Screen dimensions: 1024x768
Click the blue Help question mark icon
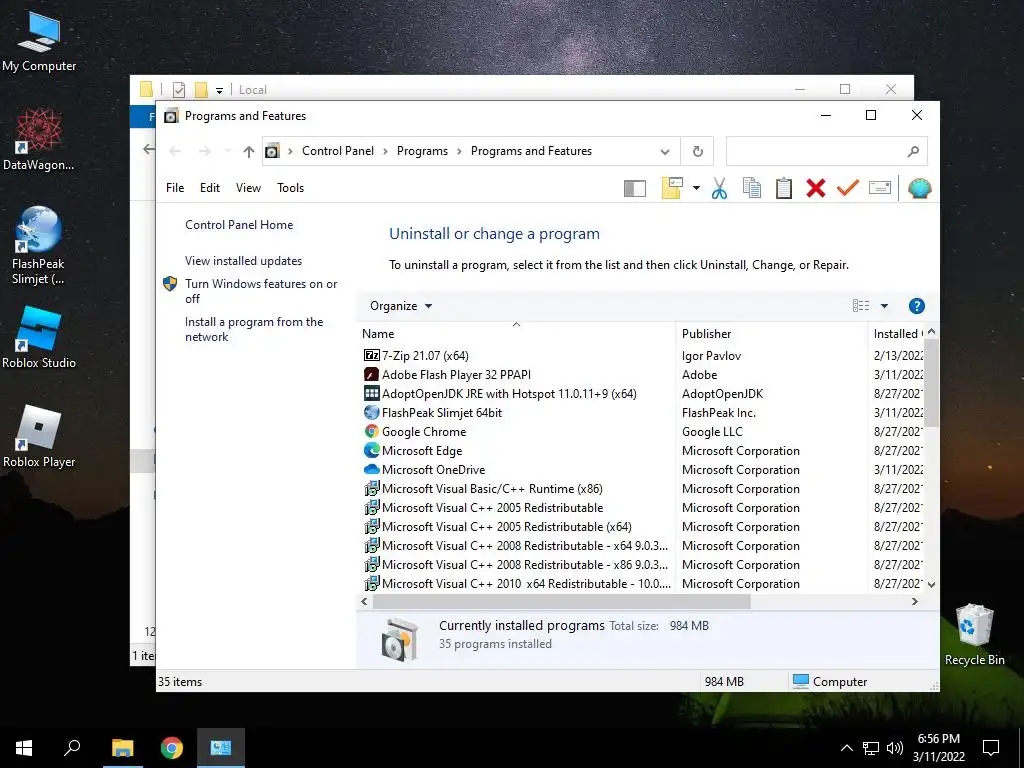917,306
